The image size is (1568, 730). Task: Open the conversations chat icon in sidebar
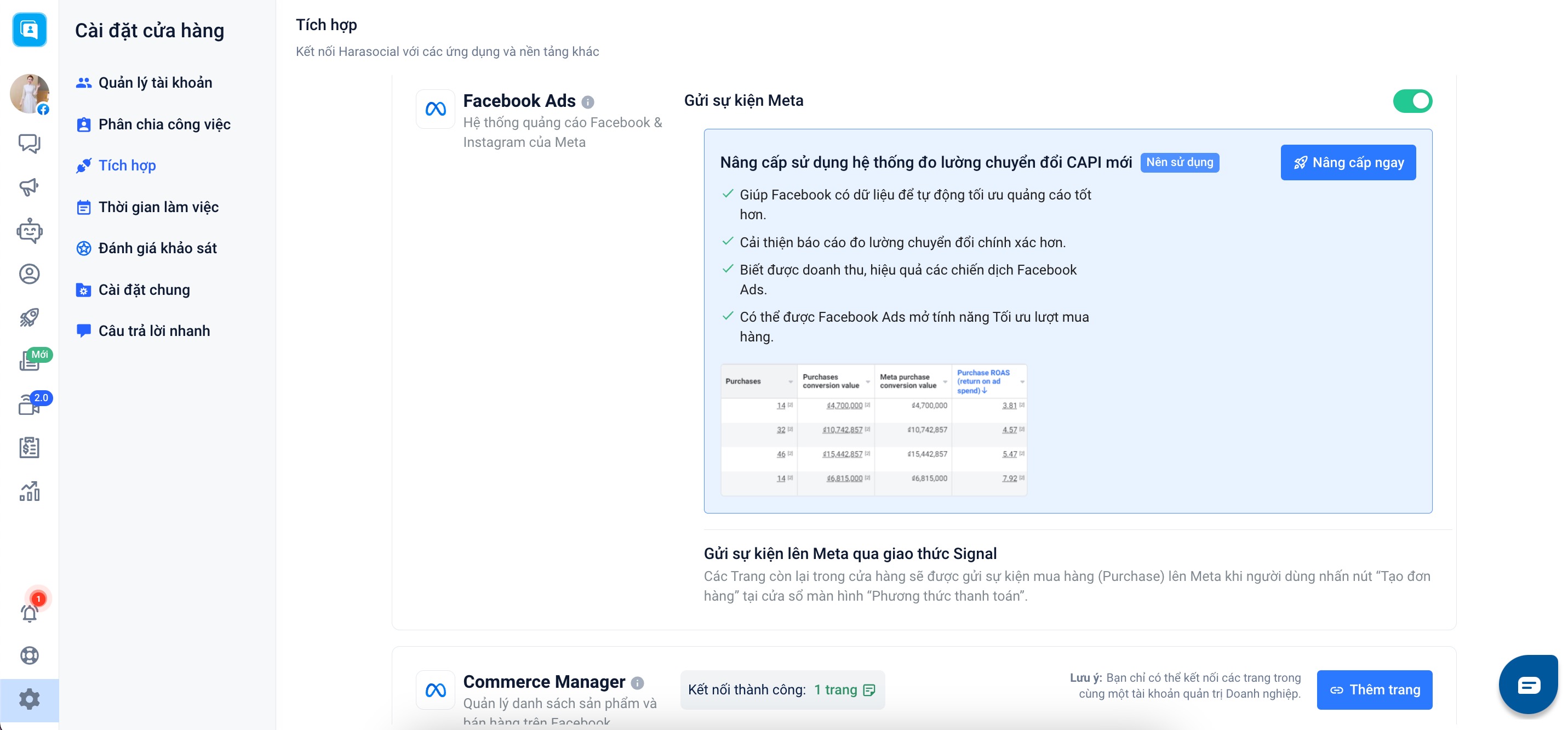29,144
